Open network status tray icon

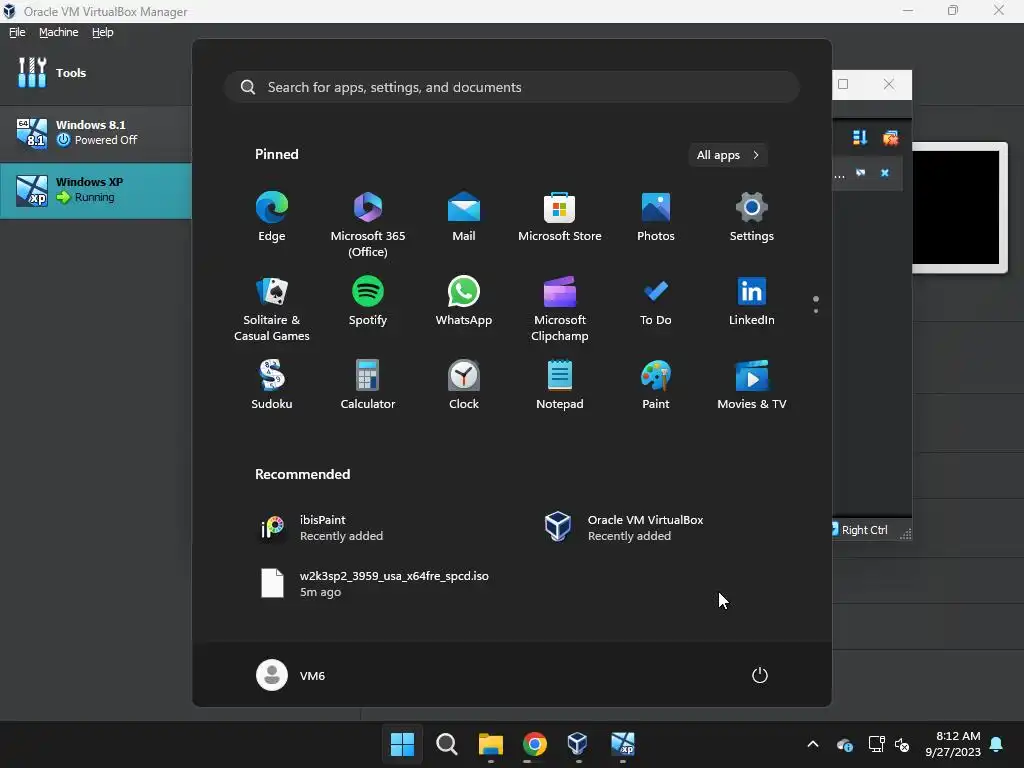tap(876, 744)
